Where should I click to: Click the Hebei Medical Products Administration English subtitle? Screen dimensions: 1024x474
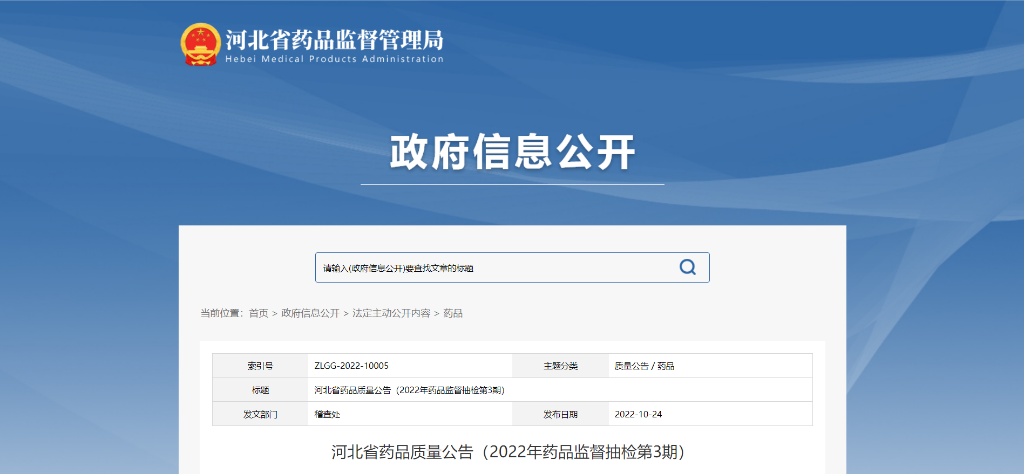334,59
